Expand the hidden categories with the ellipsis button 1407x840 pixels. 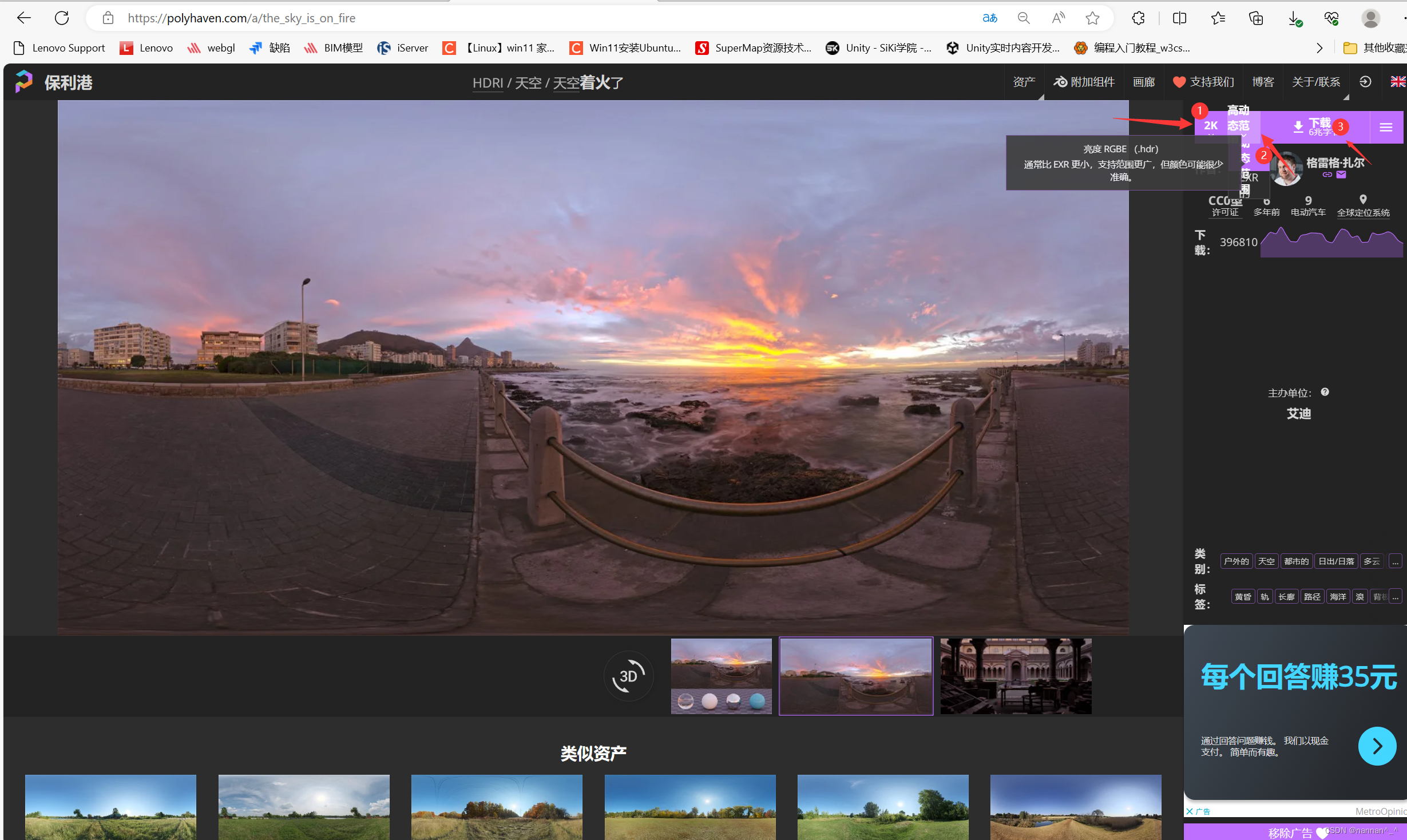[1395, 561]
